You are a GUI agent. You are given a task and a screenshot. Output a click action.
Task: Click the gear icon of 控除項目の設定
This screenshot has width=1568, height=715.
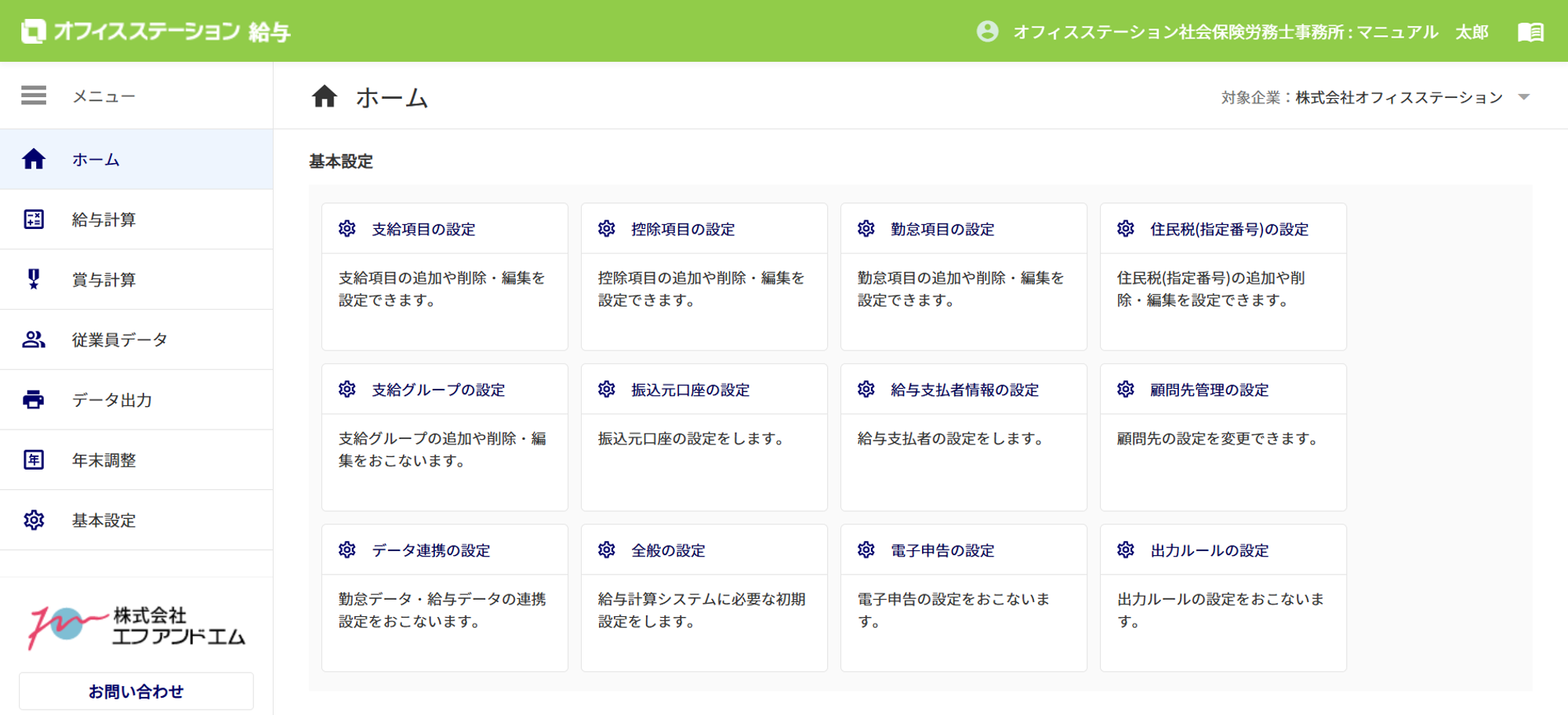tap(607, 228)
